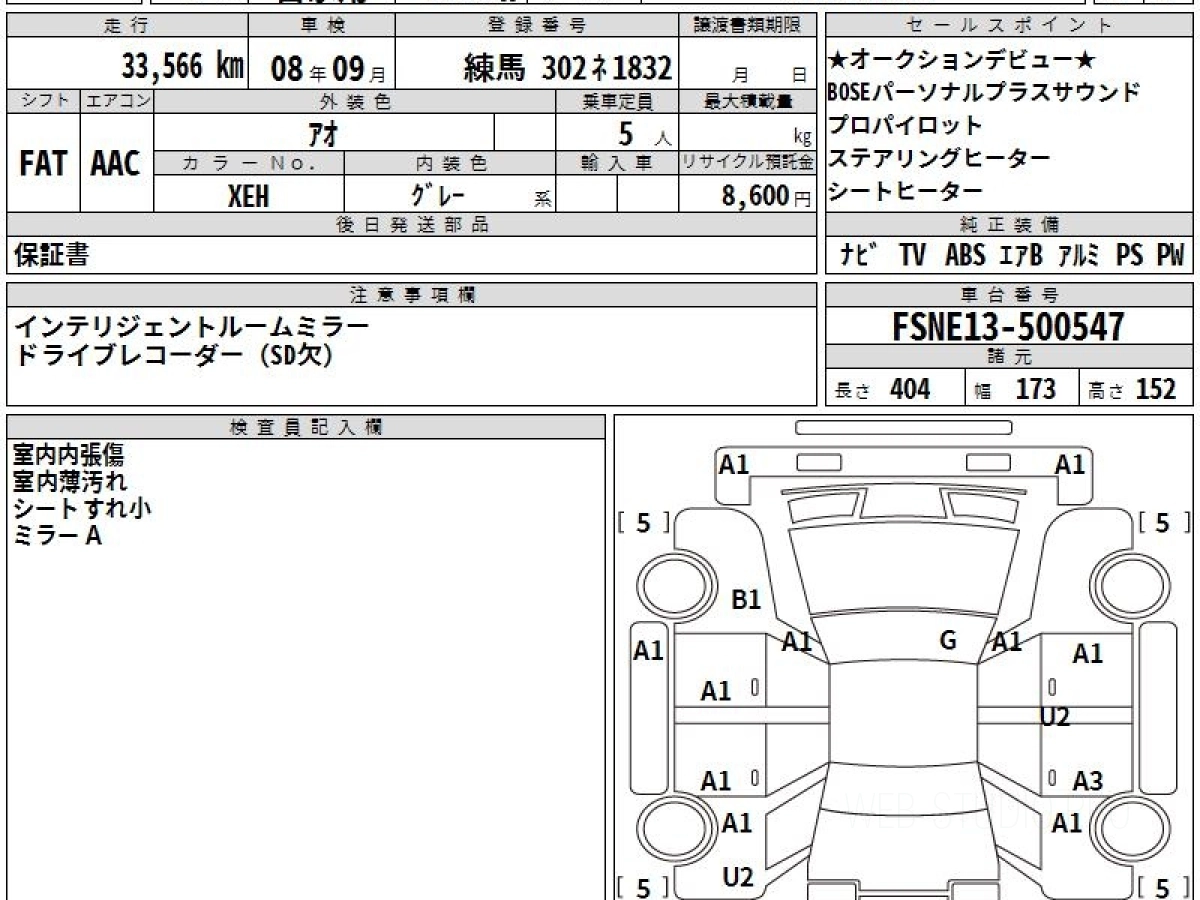
Task: Select the B1 mark on the hood
Action: point(746,600)
